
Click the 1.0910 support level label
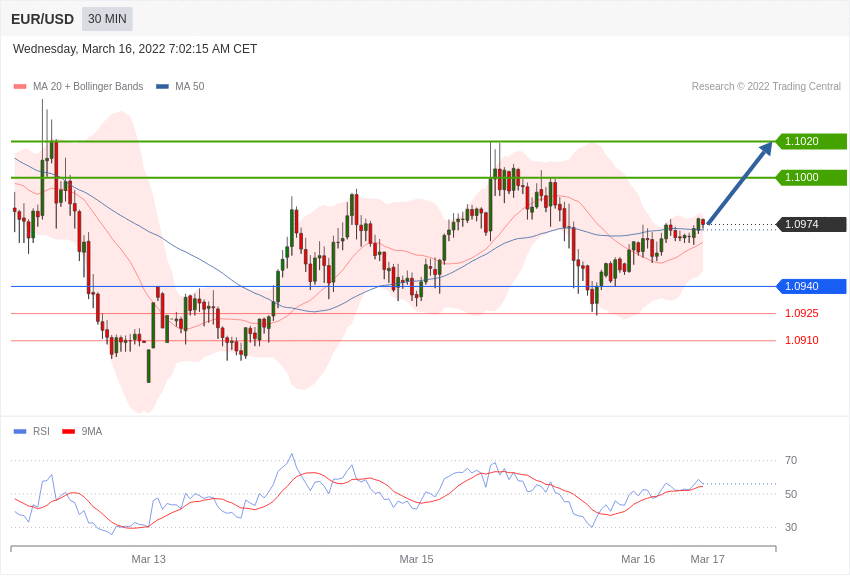pyautogui.click(x=802, y=340)
